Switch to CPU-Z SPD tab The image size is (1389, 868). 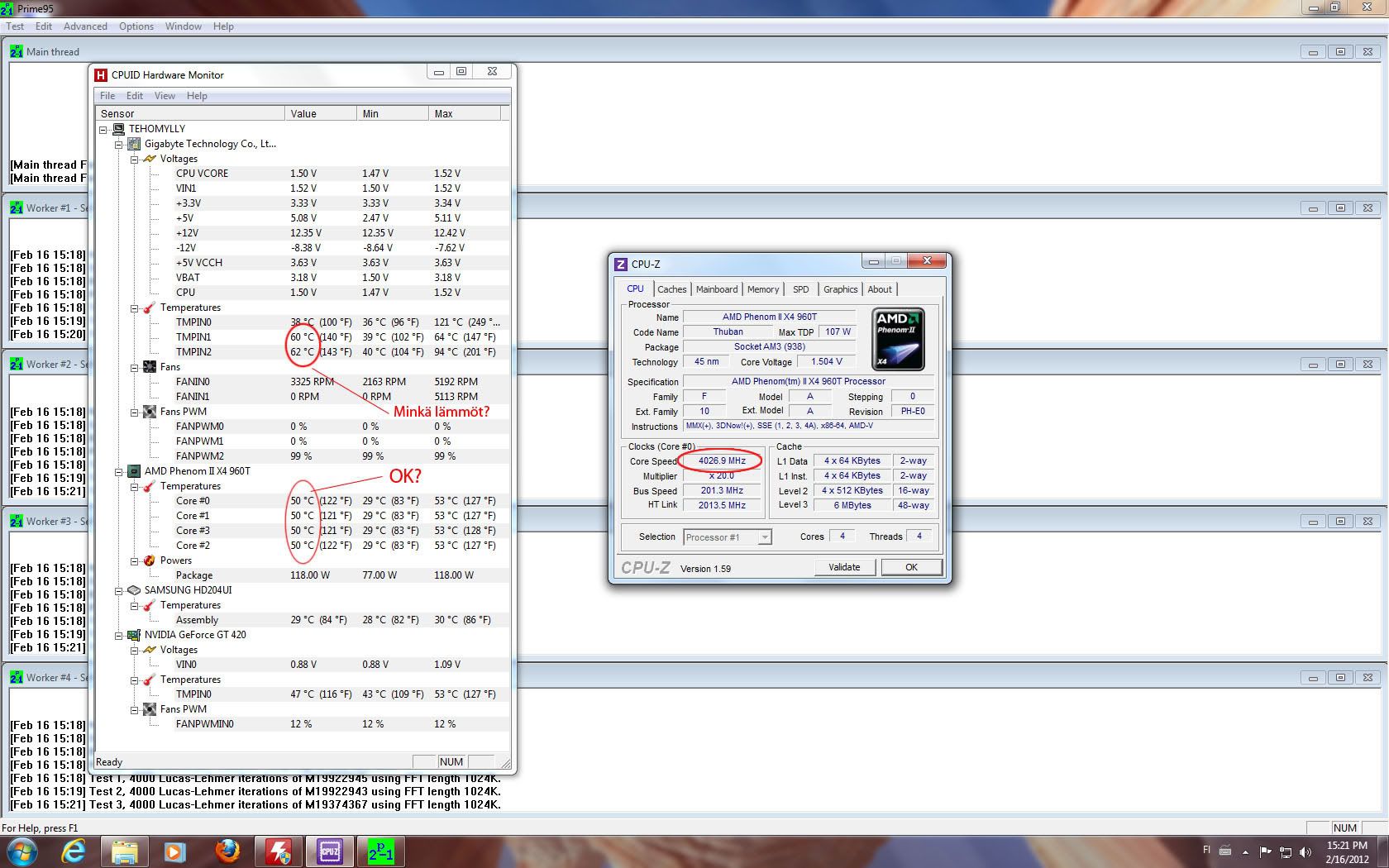click(800, 289)
